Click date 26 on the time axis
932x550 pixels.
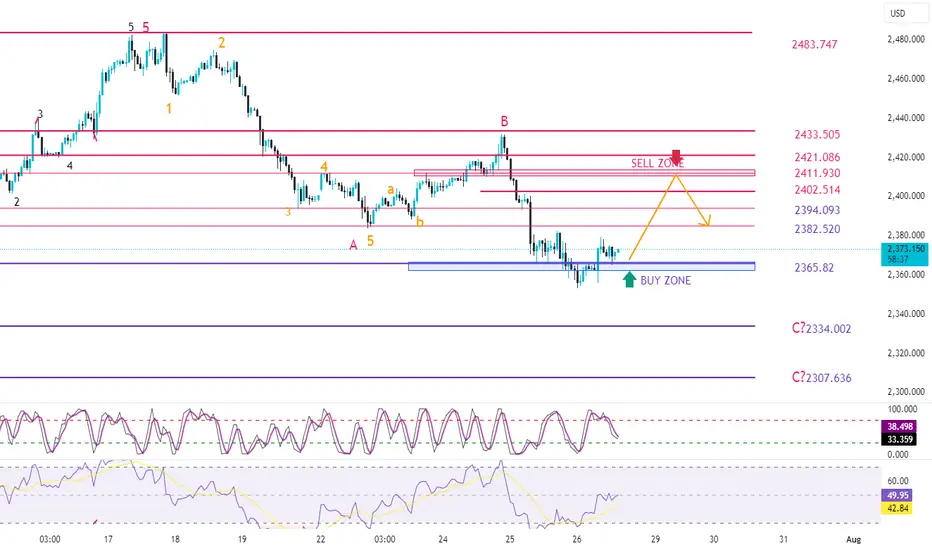click(x=577, y=539)
